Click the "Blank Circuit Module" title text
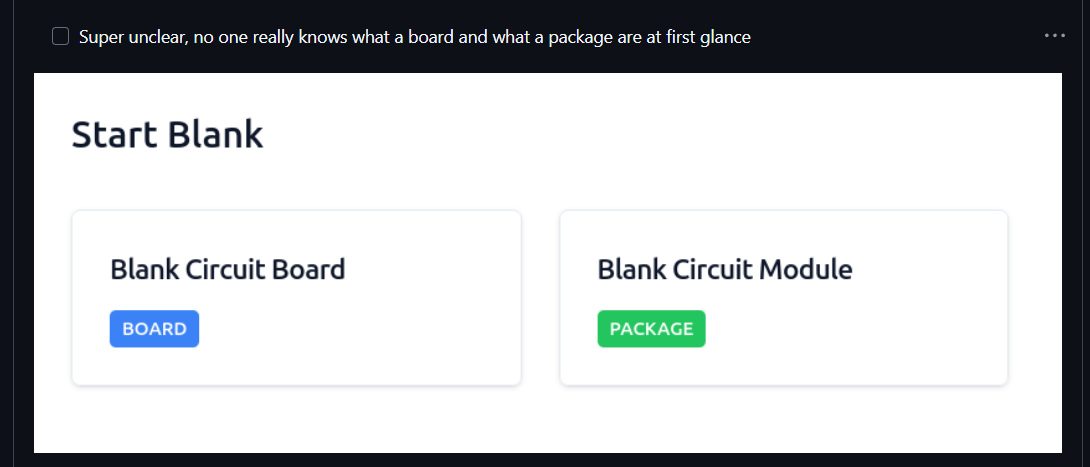The image size is (1090, 467). point(724,269)
